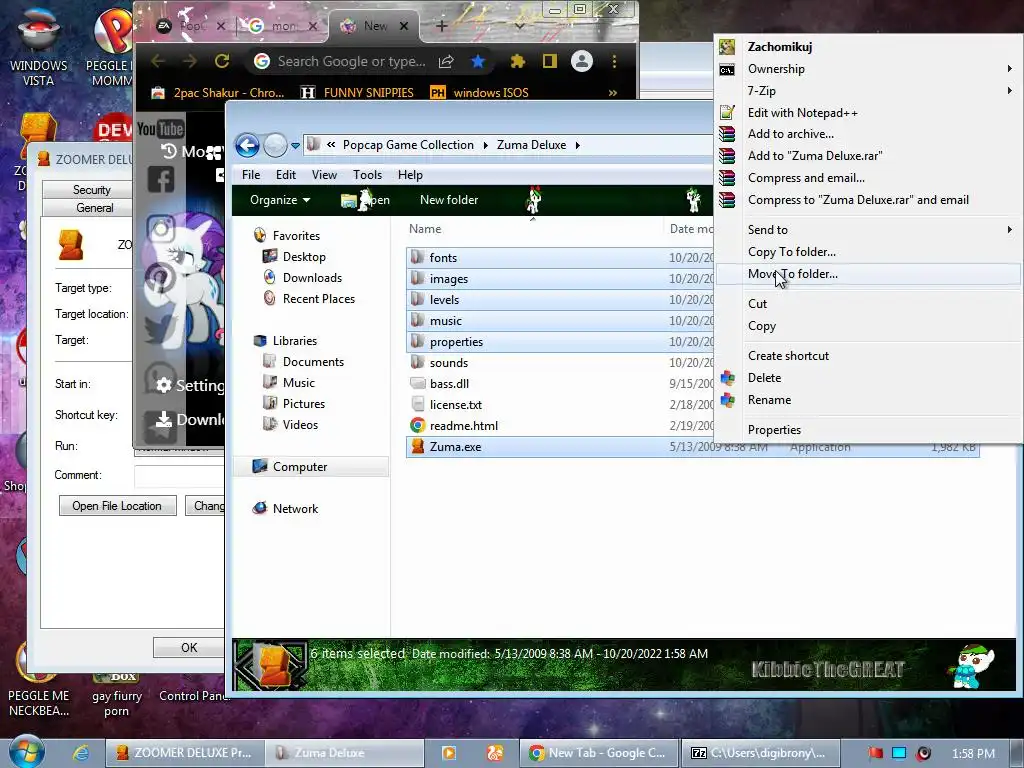Open Chrome extensions puzzle icon

[517, 61]
